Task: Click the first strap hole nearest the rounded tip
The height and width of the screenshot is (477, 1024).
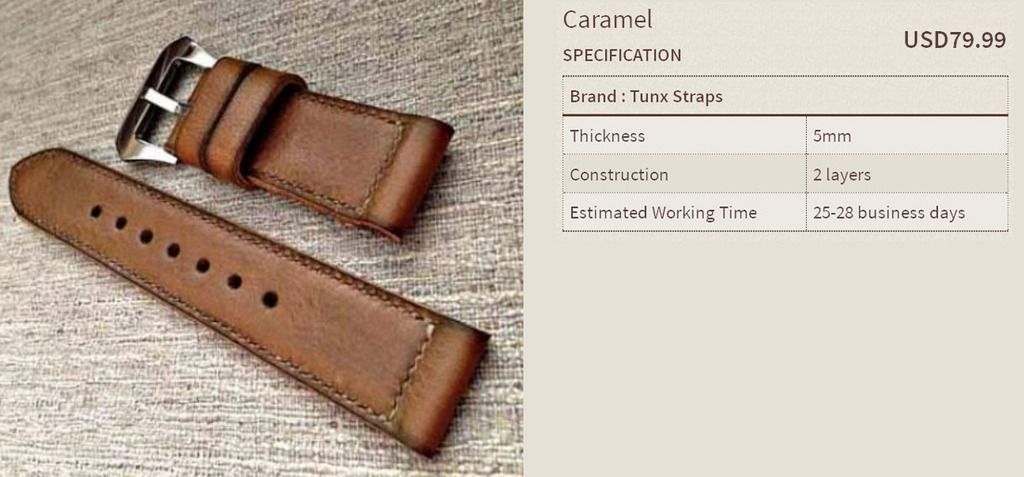Action: tap(96, 211)
